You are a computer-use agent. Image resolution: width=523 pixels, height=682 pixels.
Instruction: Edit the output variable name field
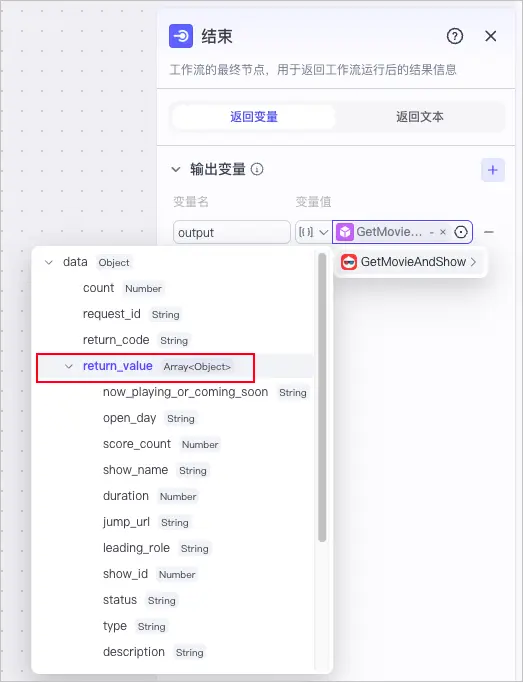(x=231, y=232)
